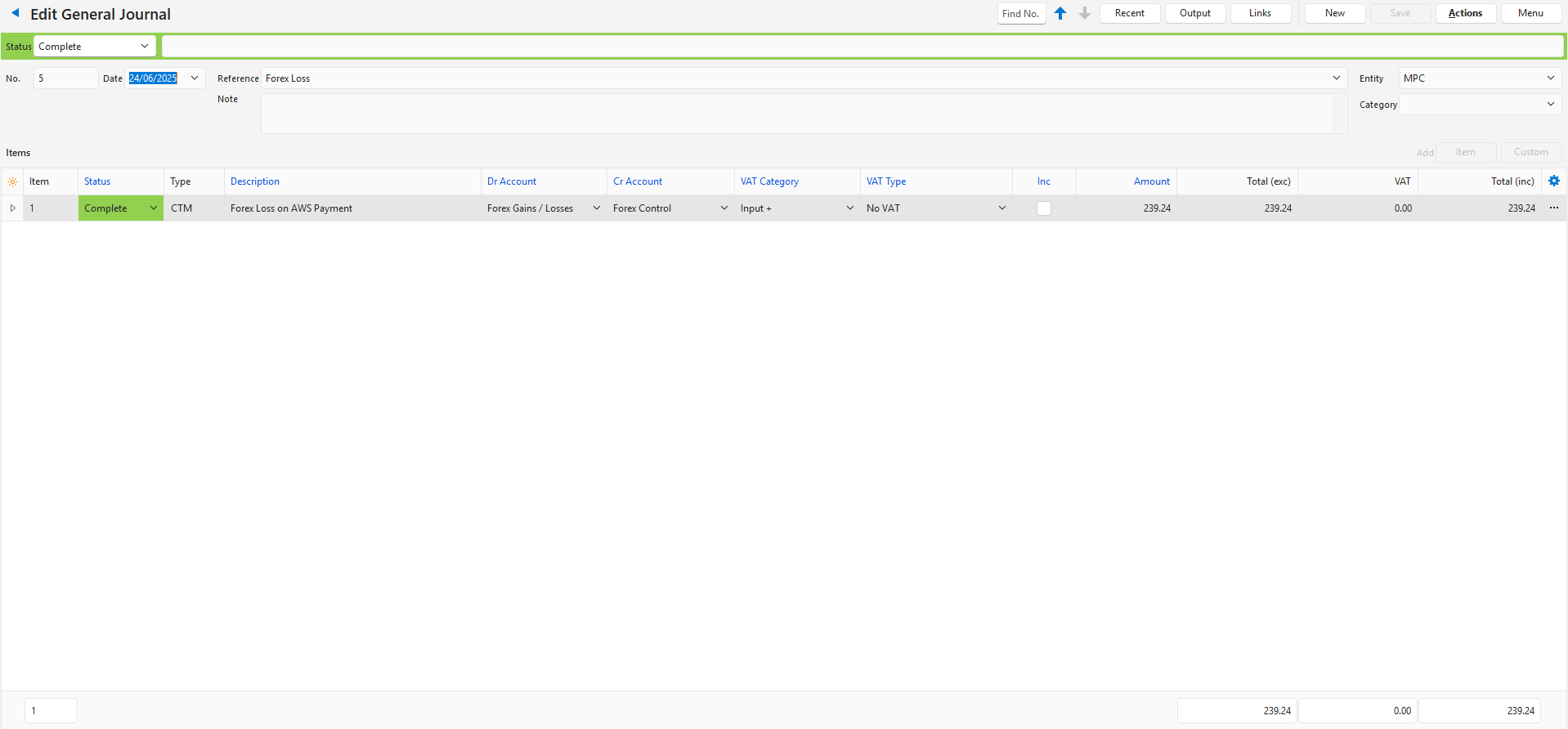
Task: Toggle the Inc checkbox for item 1
Action: tap(1044, 208)
